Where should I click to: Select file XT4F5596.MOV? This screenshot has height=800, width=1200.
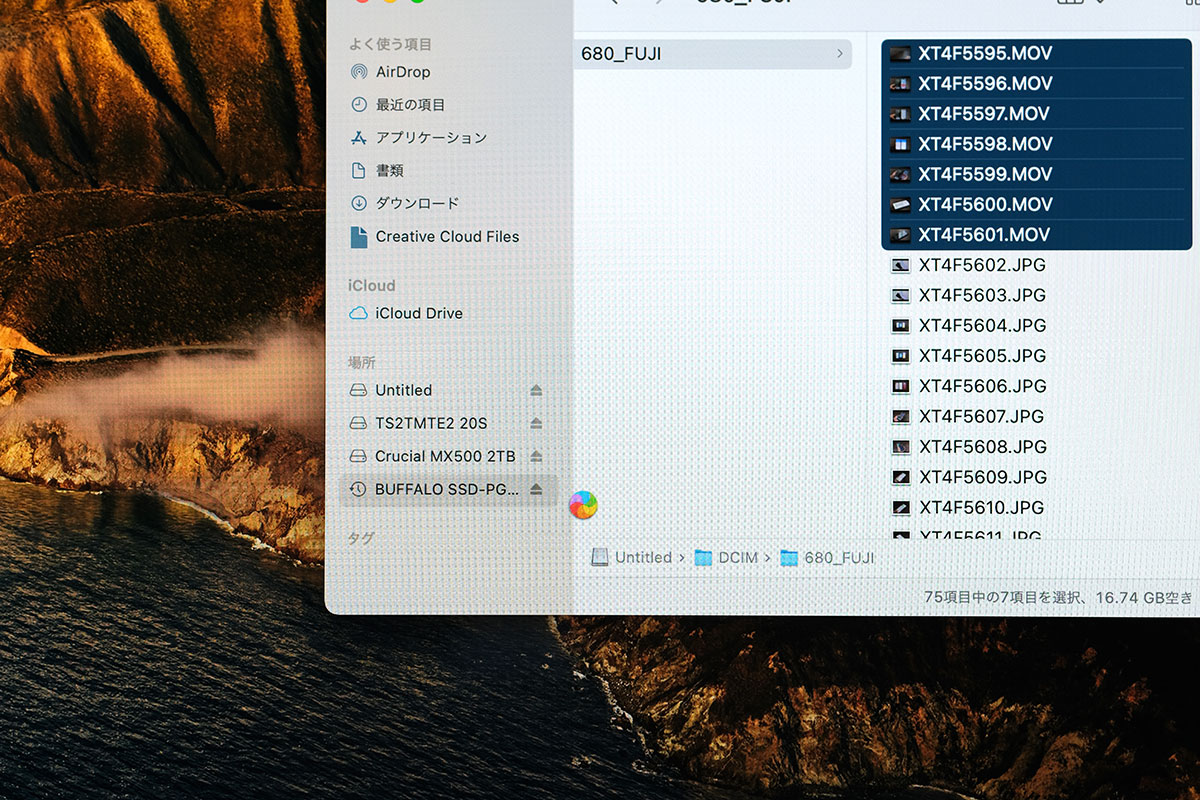[x=1037, y=83]
